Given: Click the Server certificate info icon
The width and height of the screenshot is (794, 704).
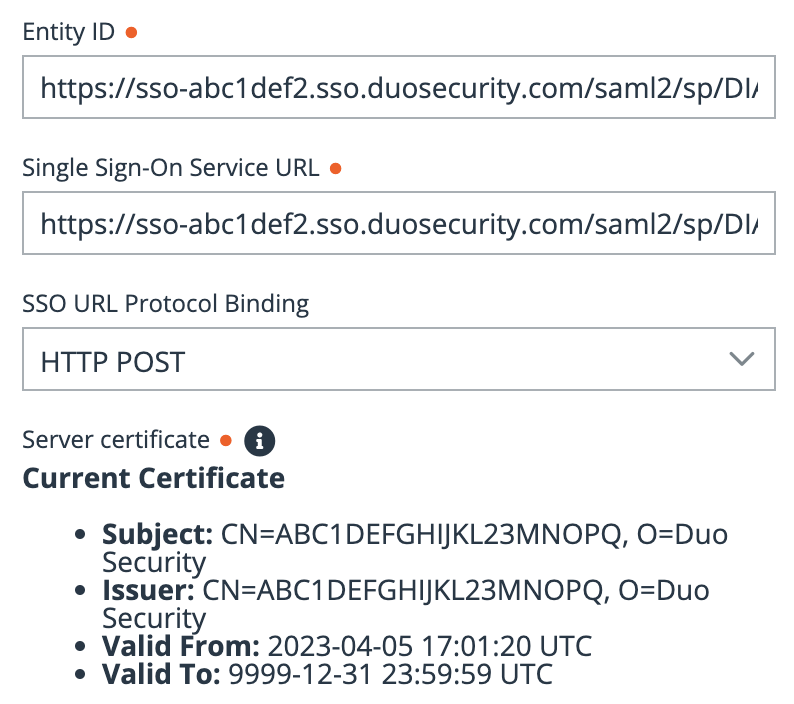Looking at the screenshot, I should point(260,440).
